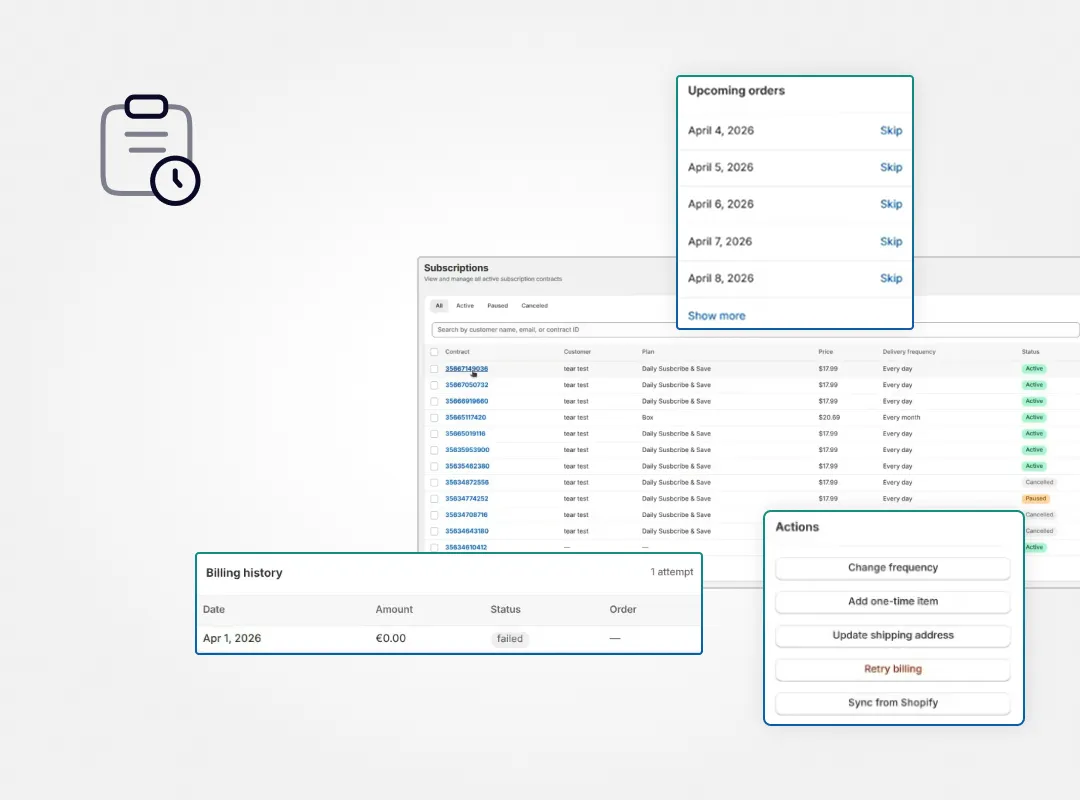Open contract 35835953900

coord(467,450)
